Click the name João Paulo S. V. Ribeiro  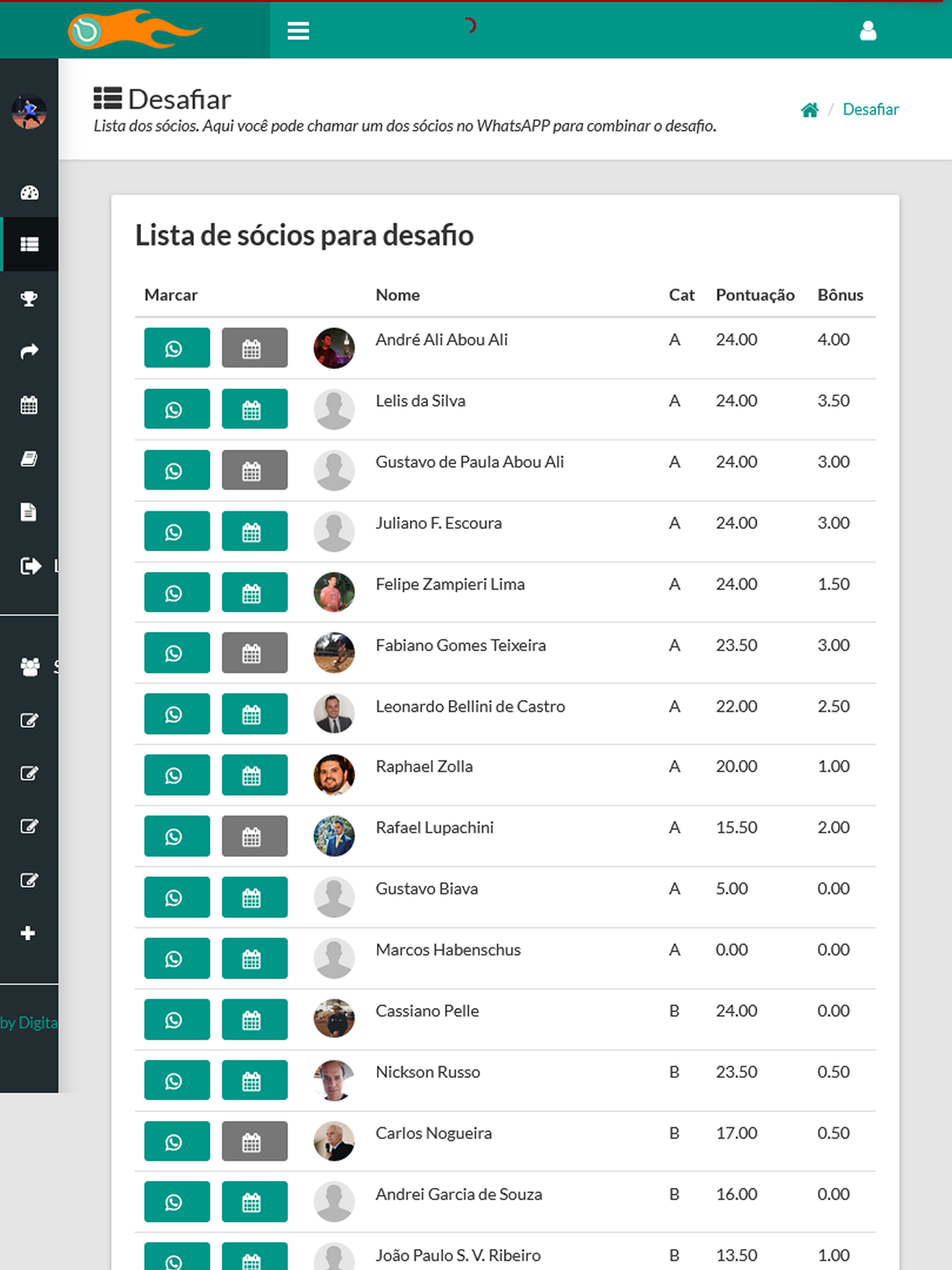458,1256
